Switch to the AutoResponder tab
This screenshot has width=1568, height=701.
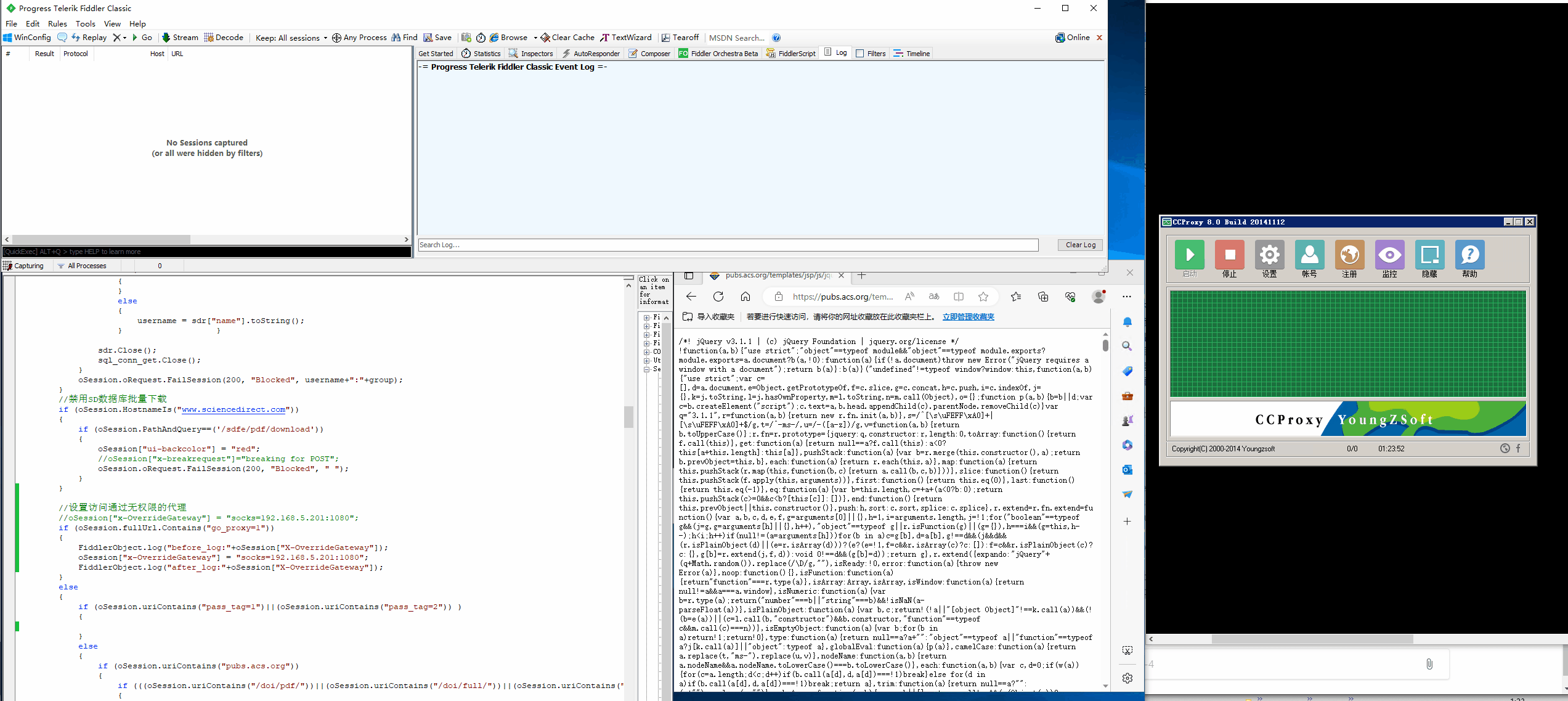(x=590, y=54)
